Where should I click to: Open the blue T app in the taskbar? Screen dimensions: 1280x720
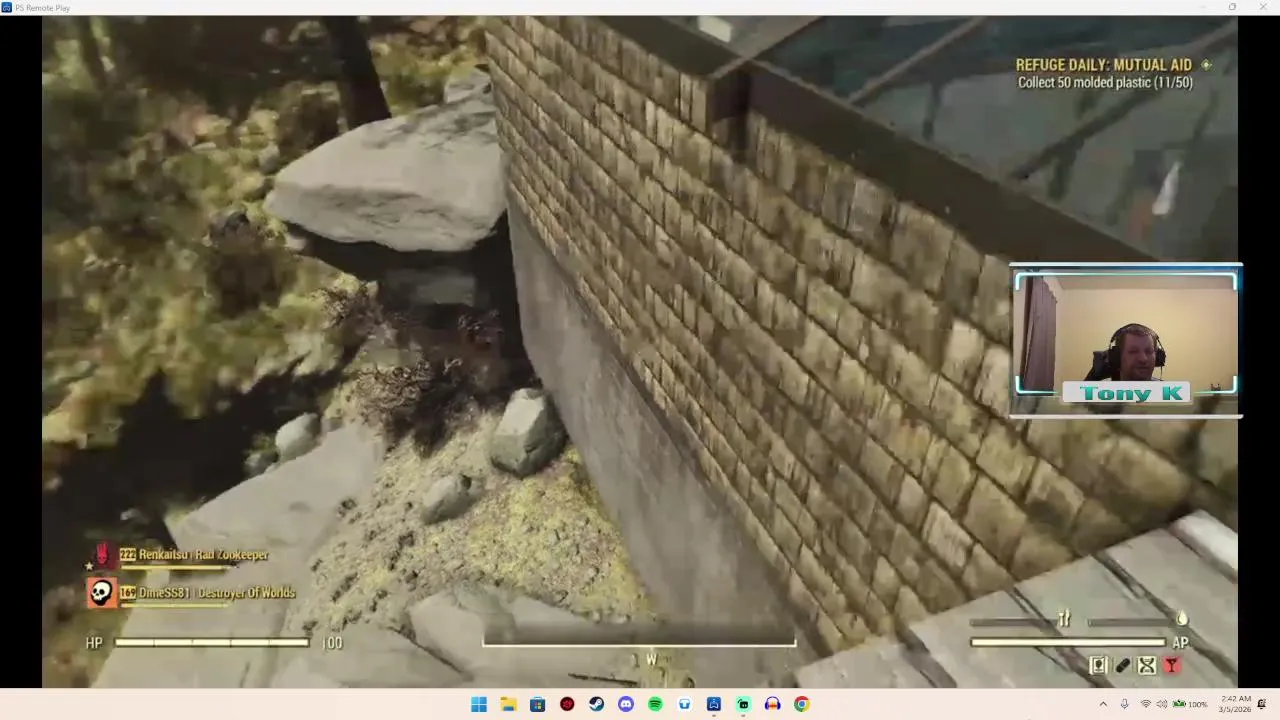point(684,704)
